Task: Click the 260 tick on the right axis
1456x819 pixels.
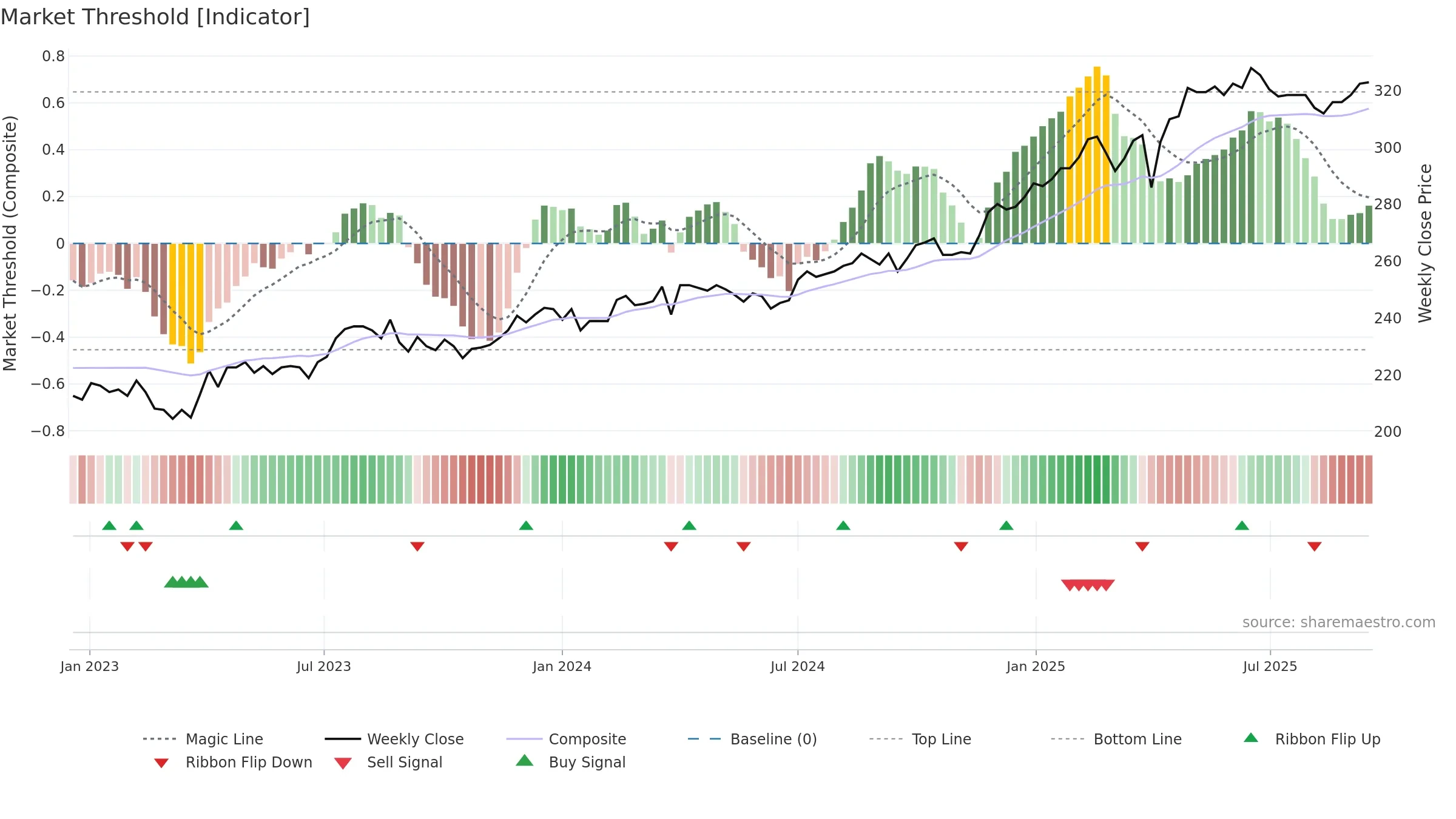Action: point(1388,261)
